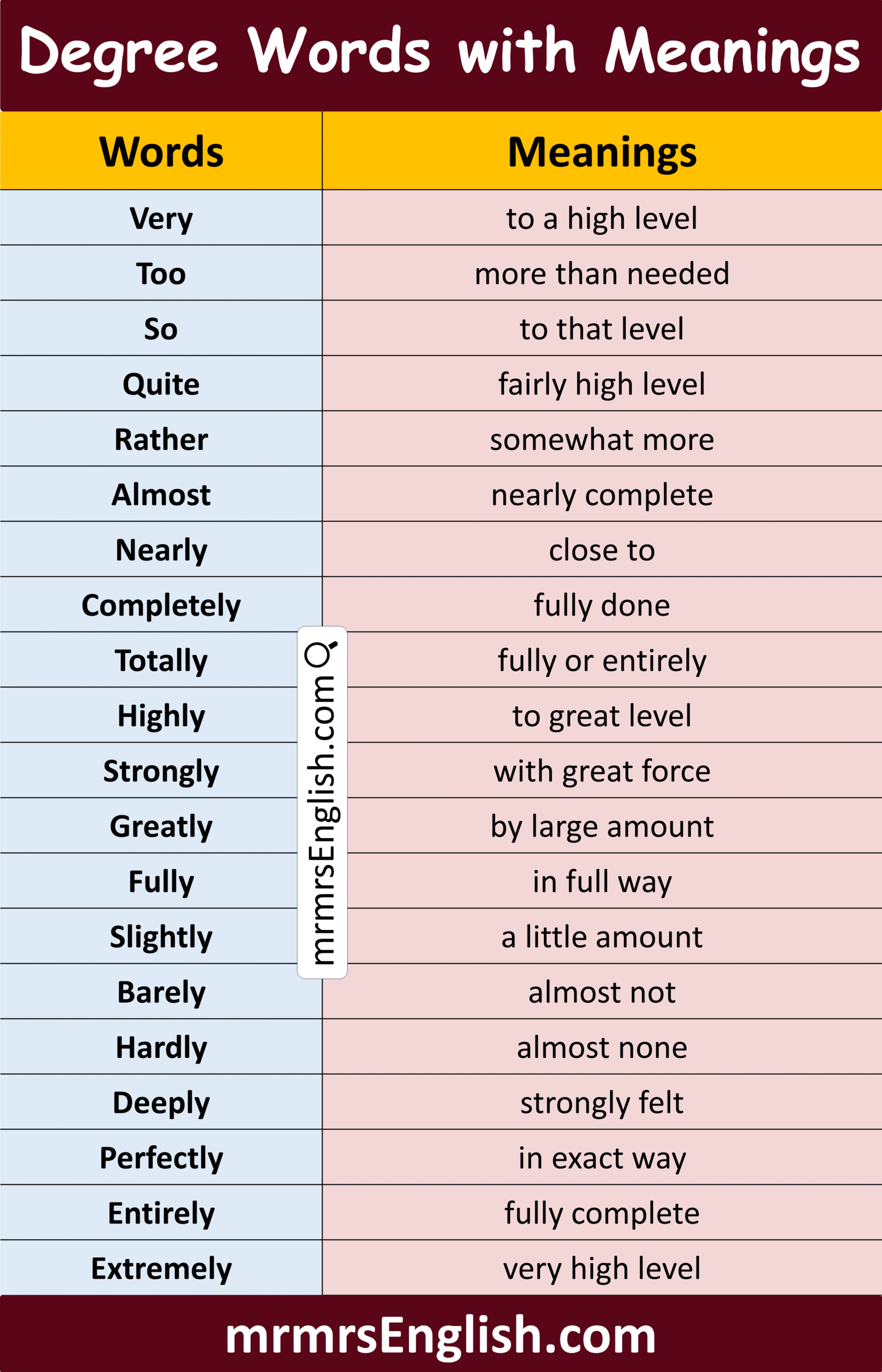Click the 'Rather' row word

click(161, 439)
